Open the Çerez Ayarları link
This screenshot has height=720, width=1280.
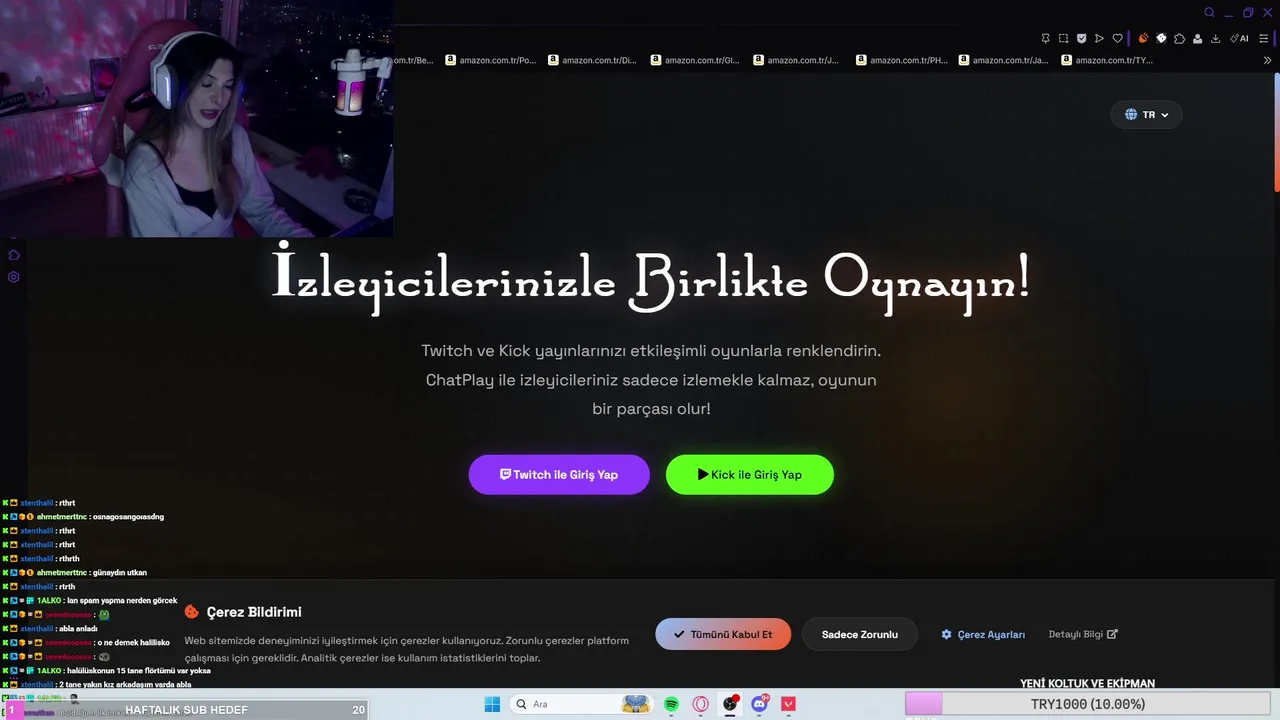click(x=983, y=634)
